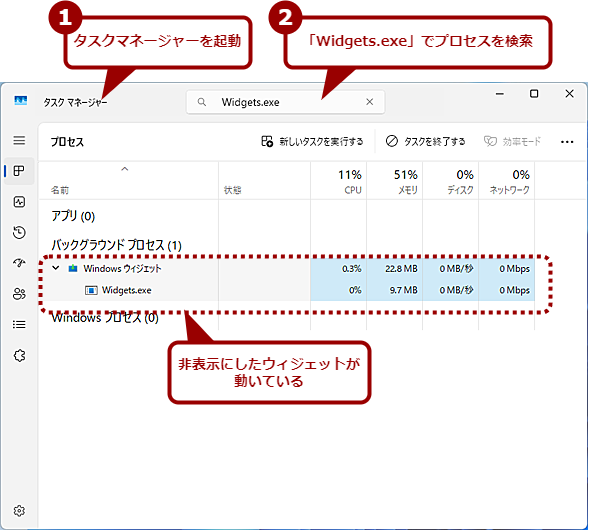Open the Details list sidebar icon
The height and width of the screenshot is (531, 589).
(x=19, y=324)
